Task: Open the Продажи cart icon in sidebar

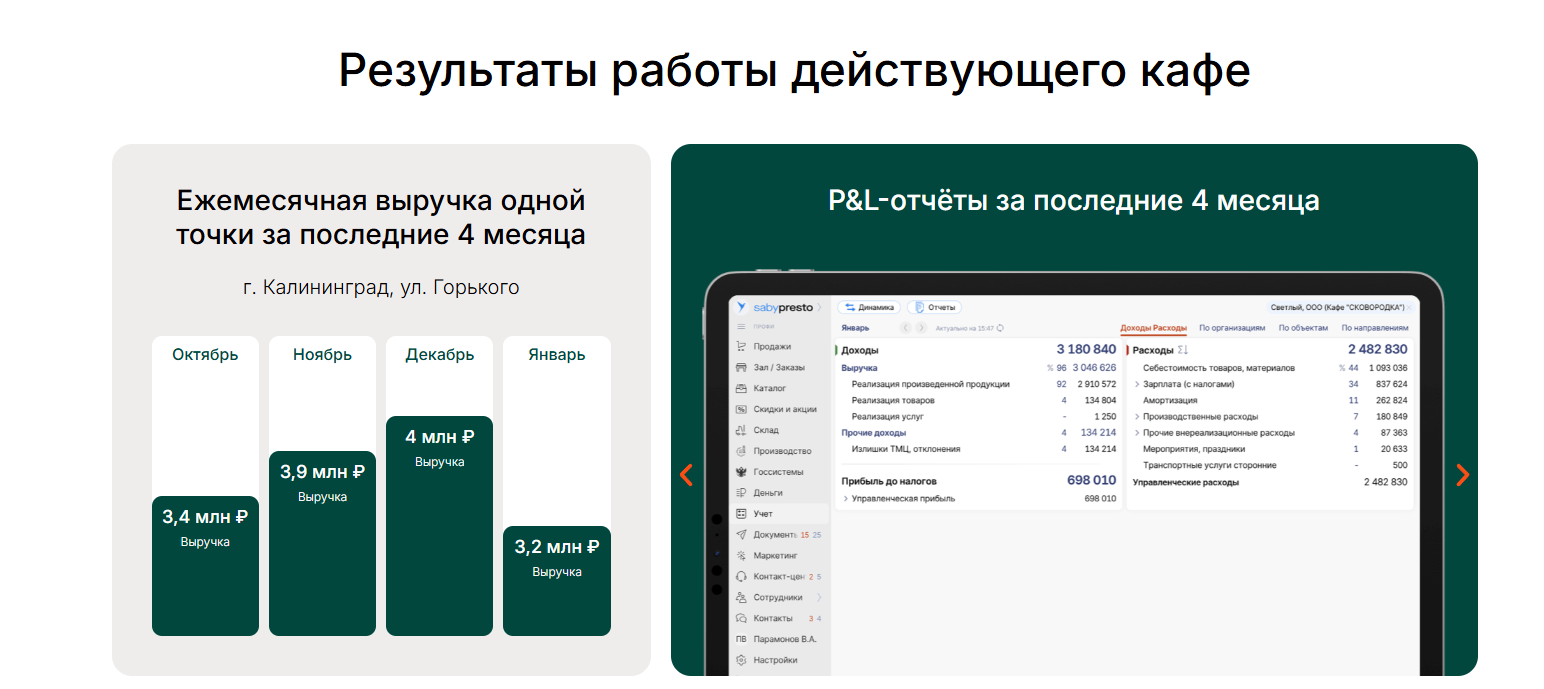Action: (741, 346)
